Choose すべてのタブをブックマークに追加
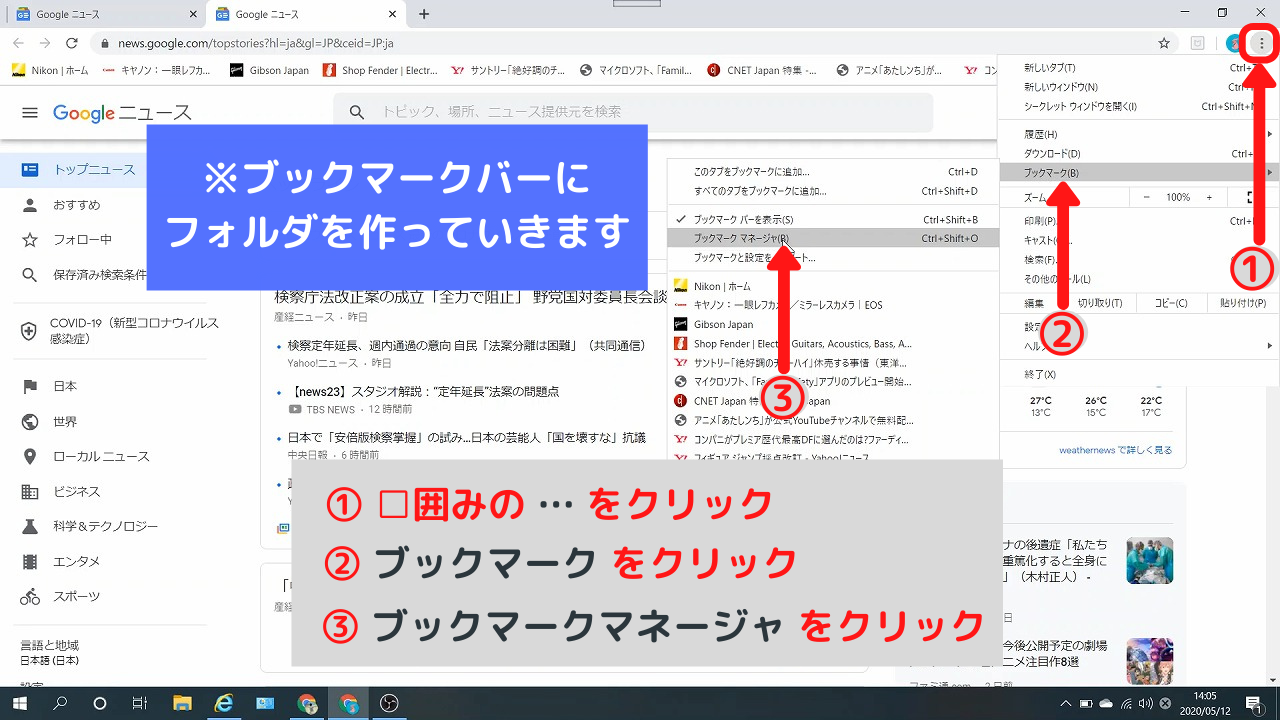This screenshot has width=1280, height=720. click(x=833, y=191)
